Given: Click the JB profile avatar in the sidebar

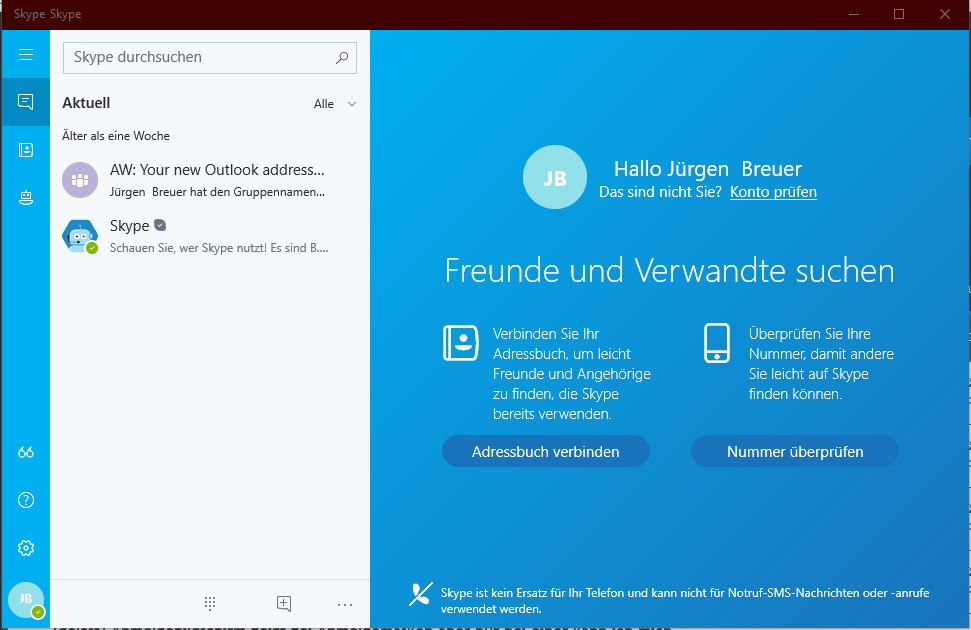Looking at the screenshot, I should (26, 600).
